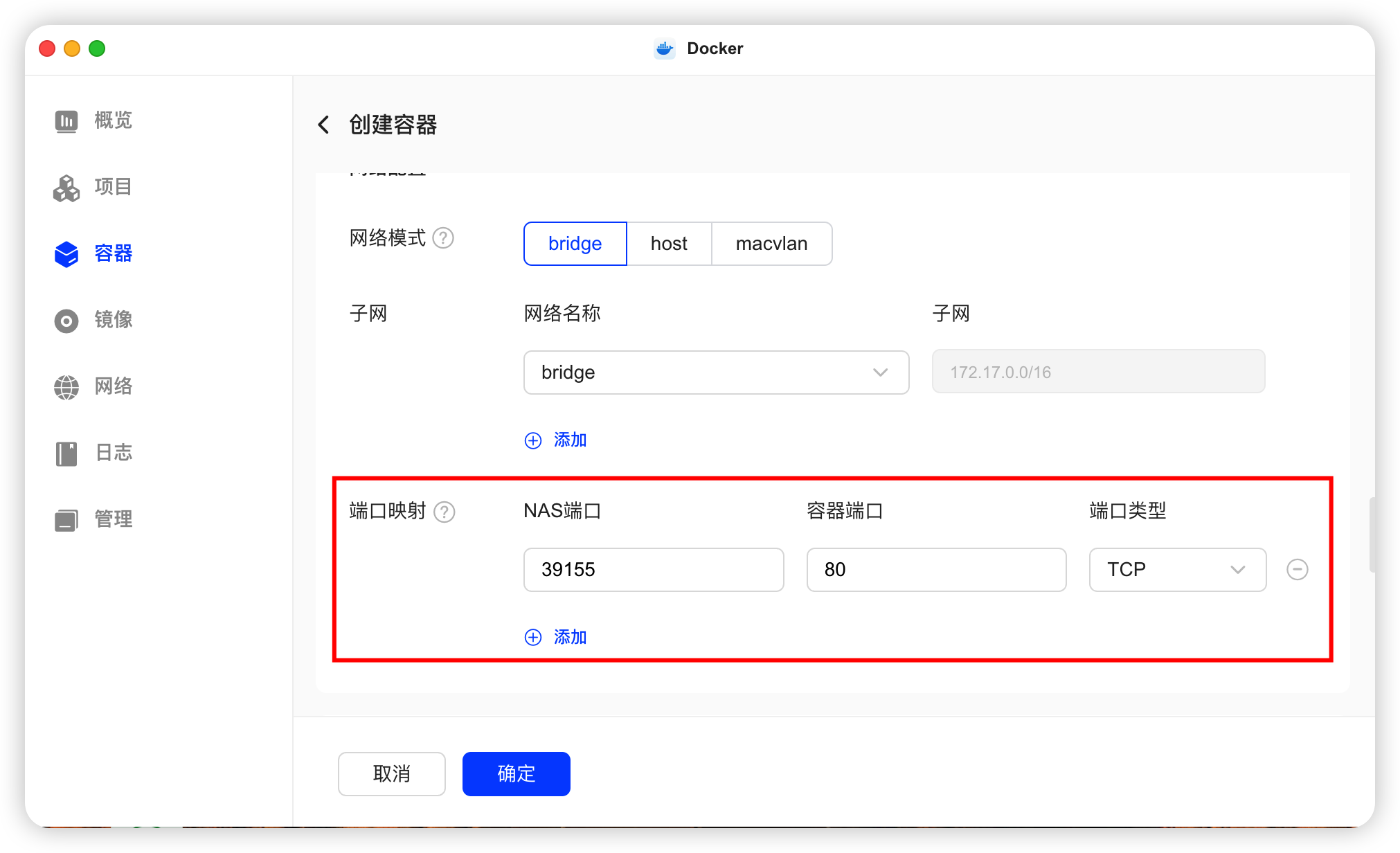Screen dimensions: 1400x853
Task: Click the 日志 logs book icon
Action: pos(66,454)
